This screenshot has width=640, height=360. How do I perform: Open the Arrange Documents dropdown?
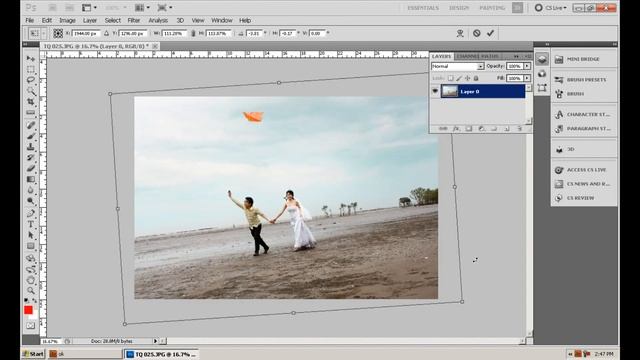coord(142,8)
